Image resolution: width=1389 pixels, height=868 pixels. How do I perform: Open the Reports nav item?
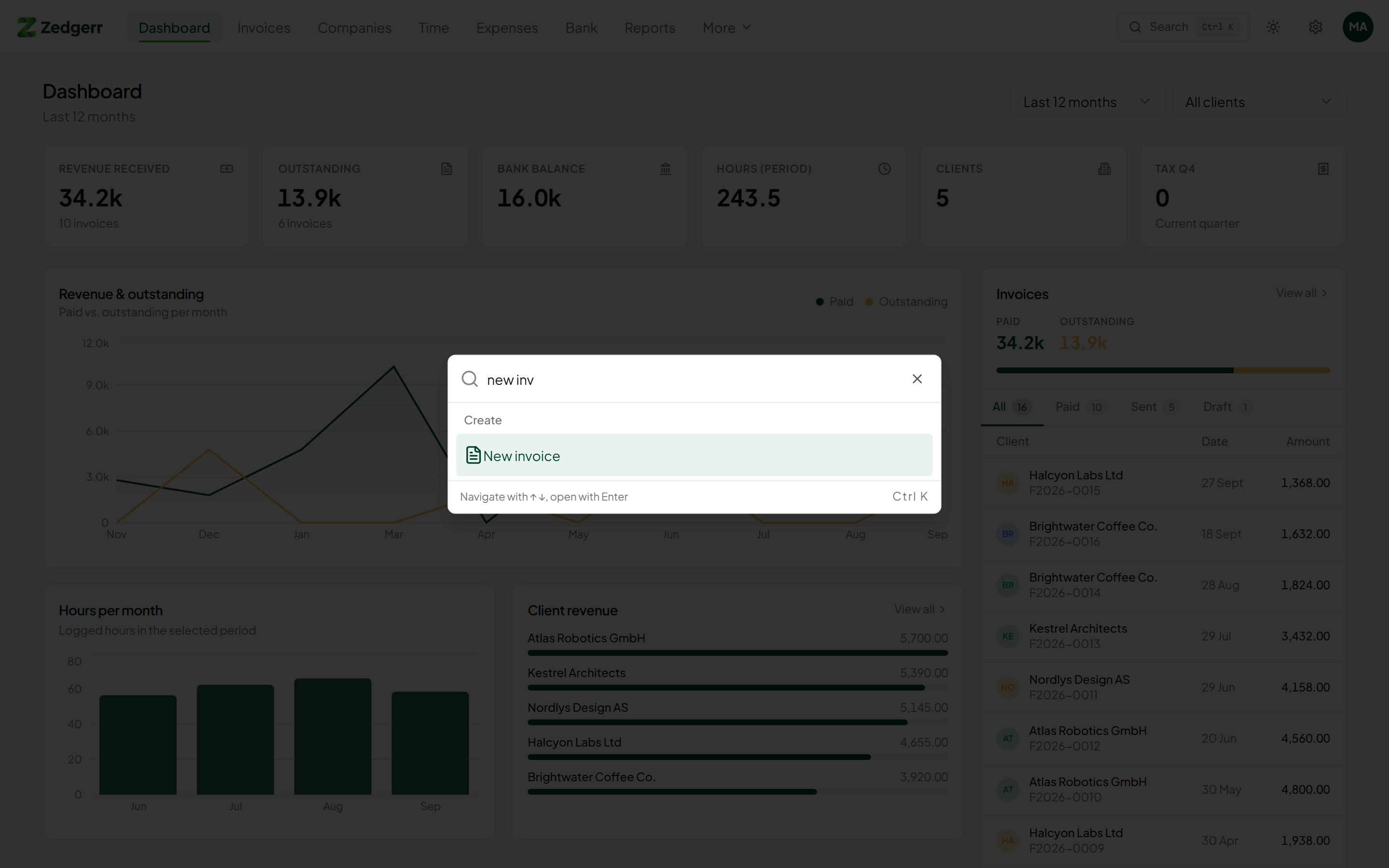650,27
